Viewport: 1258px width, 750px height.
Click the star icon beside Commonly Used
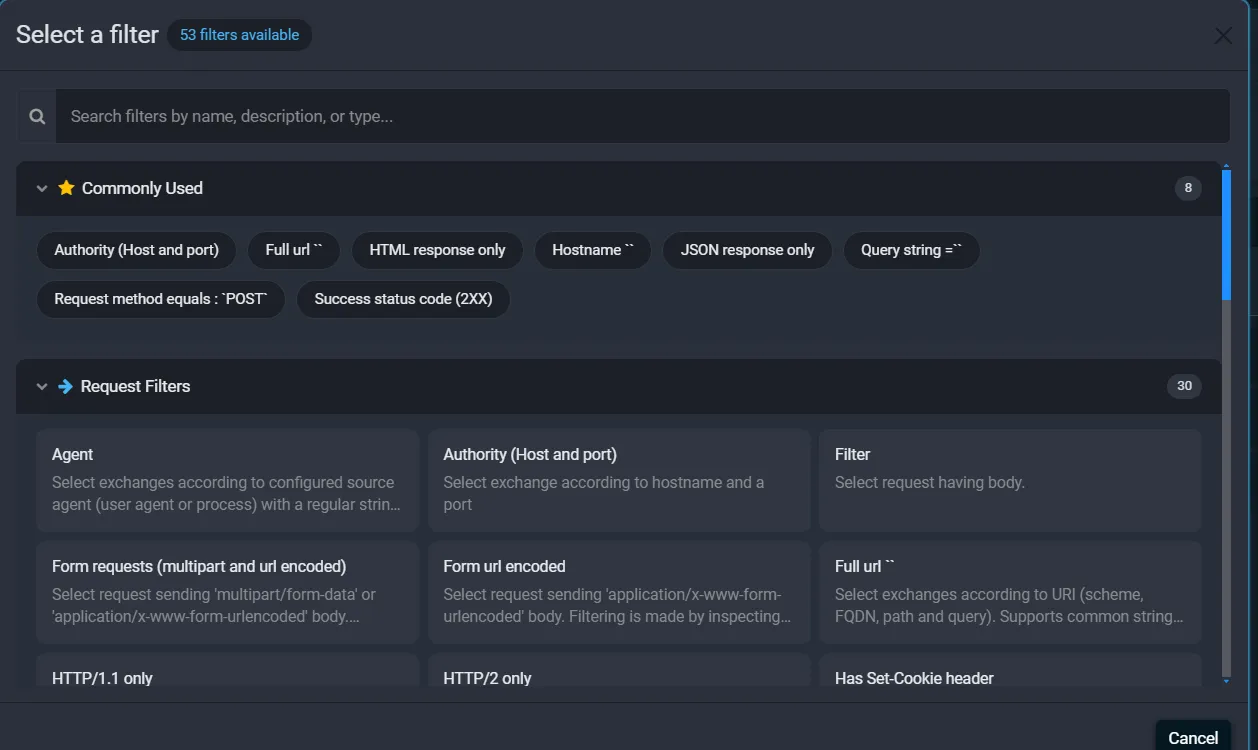click(x=66, y=188)
